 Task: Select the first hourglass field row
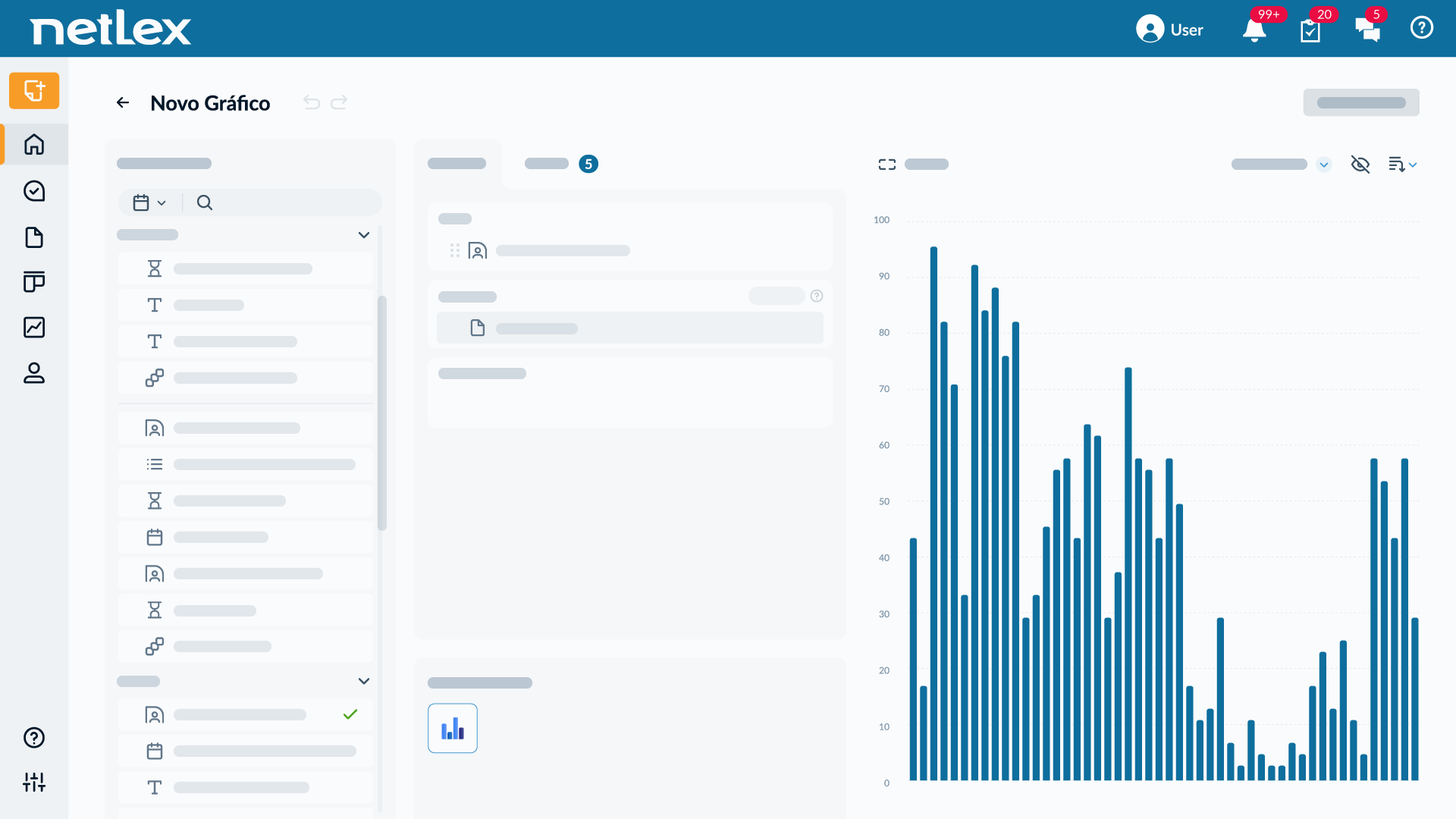click(245, 268)
